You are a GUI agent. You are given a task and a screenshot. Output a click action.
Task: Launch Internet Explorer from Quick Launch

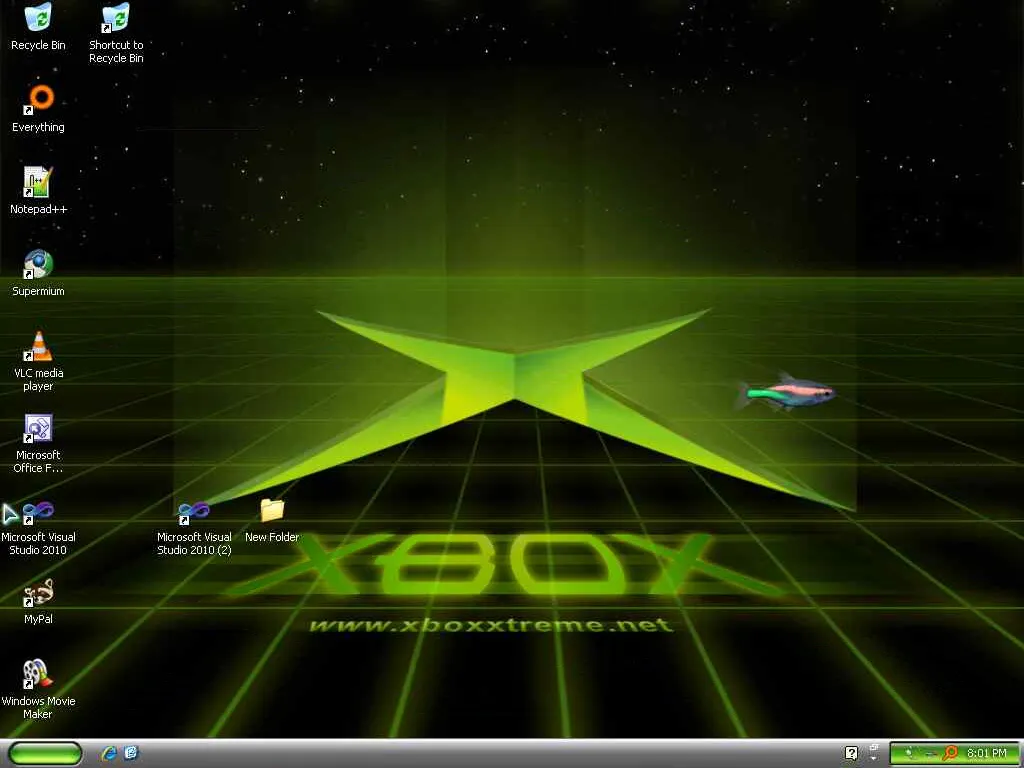[x=109, y=754]
